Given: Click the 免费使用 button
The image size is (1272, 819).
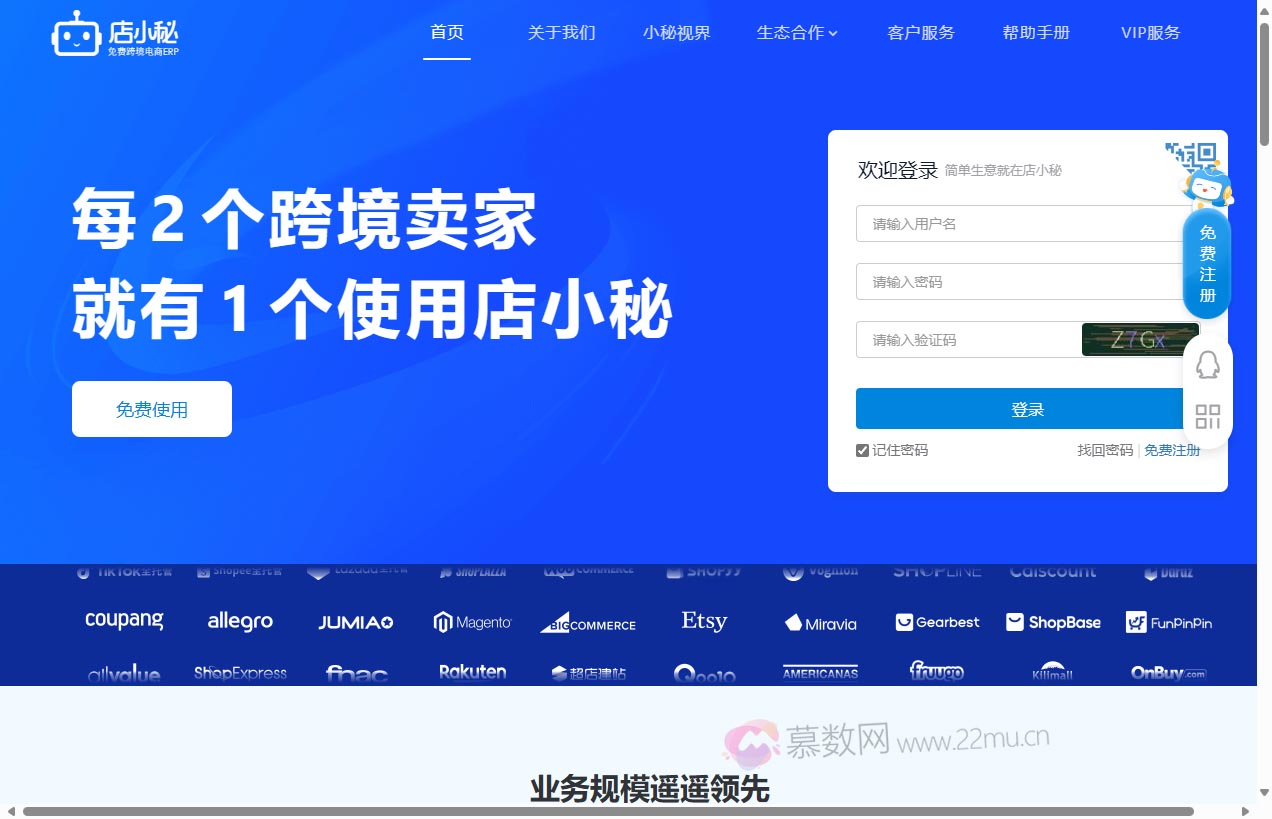Looking at the screenshot, I should [151, 409].
